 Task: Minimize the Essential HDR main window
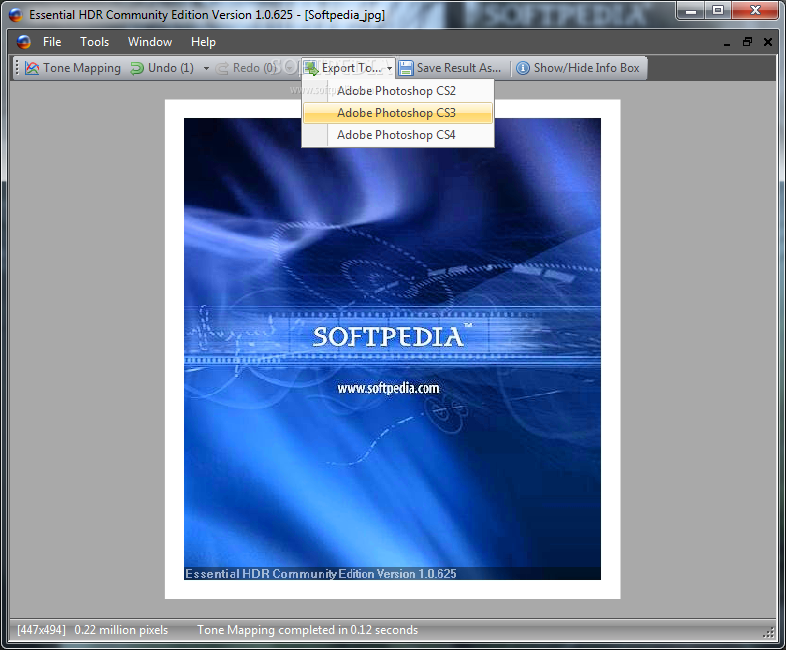[691, 11]
